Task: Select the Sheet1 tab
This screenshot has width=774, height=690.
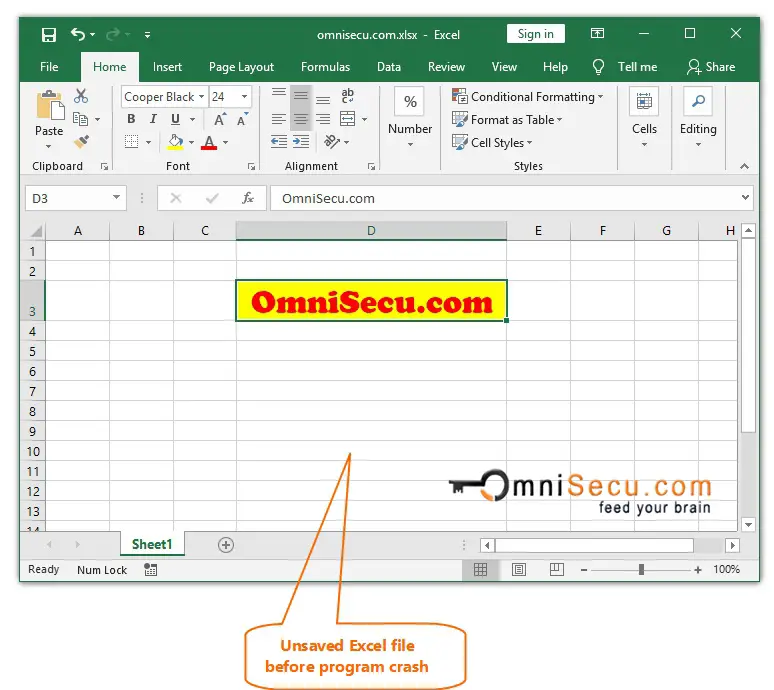Action: (x=152, y=544)
